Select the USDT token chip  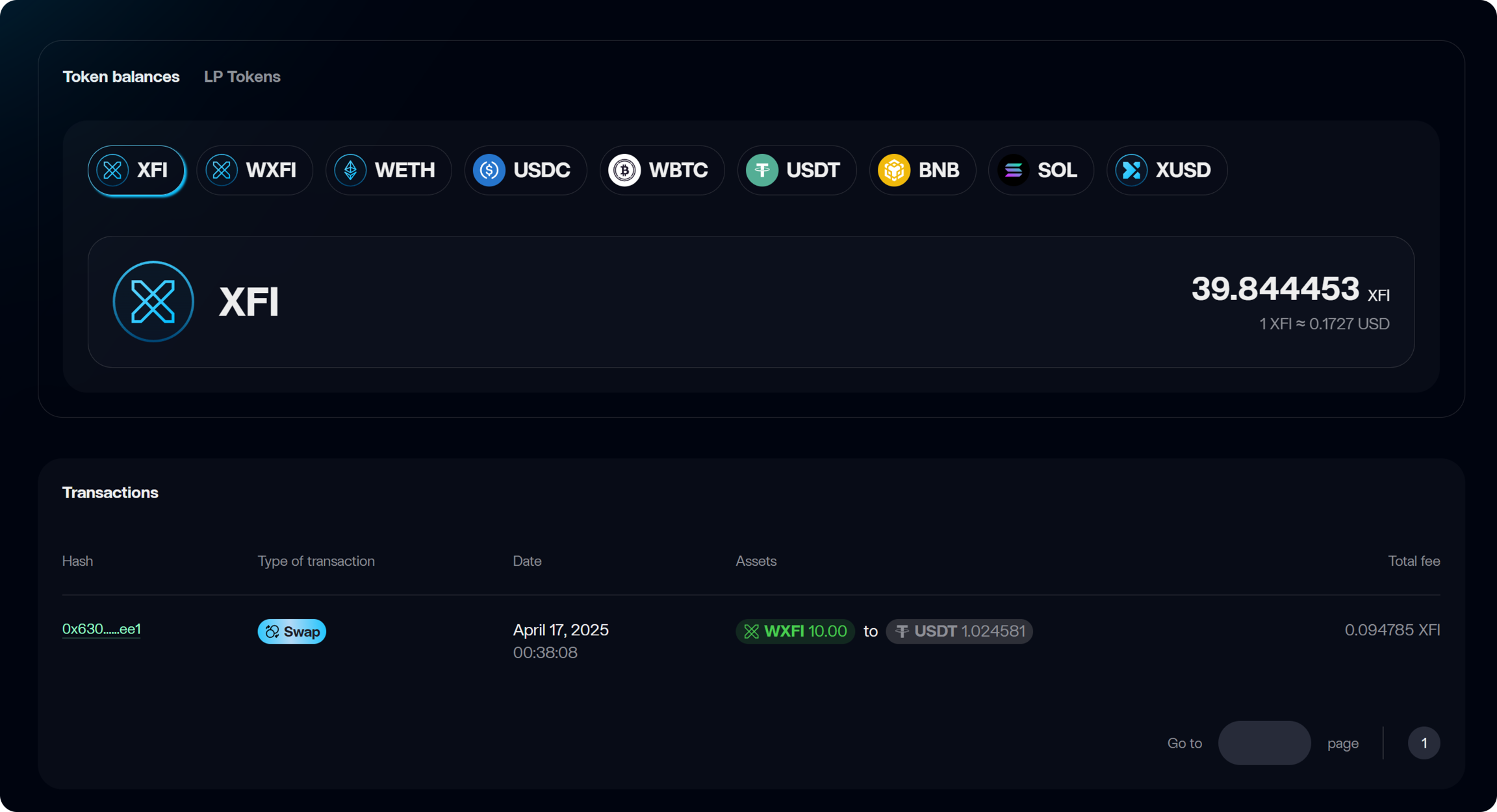[797, 170]
